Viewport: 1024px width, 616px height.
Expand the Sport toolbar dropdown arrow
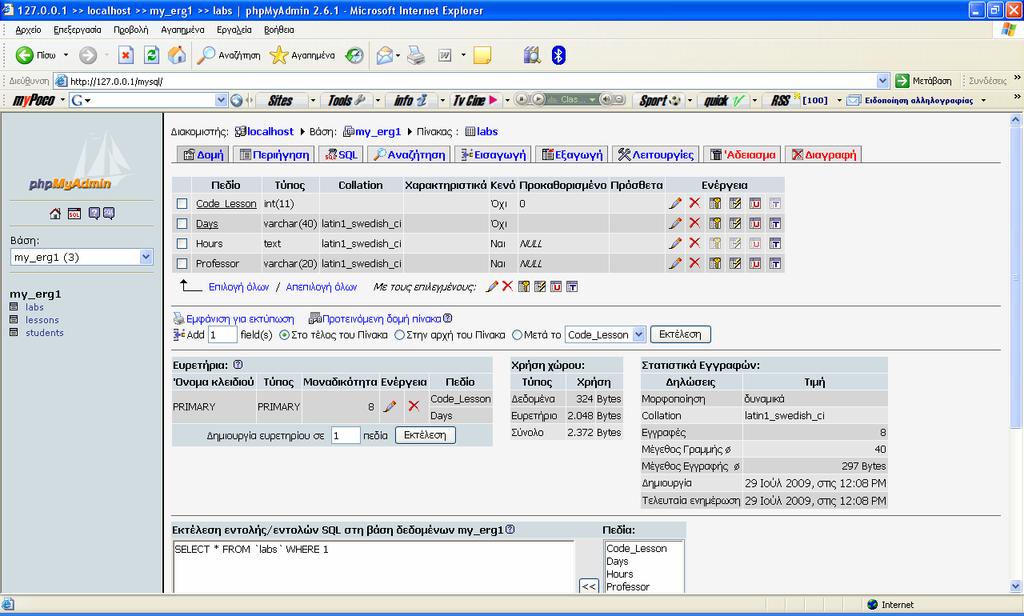point(690,101)
